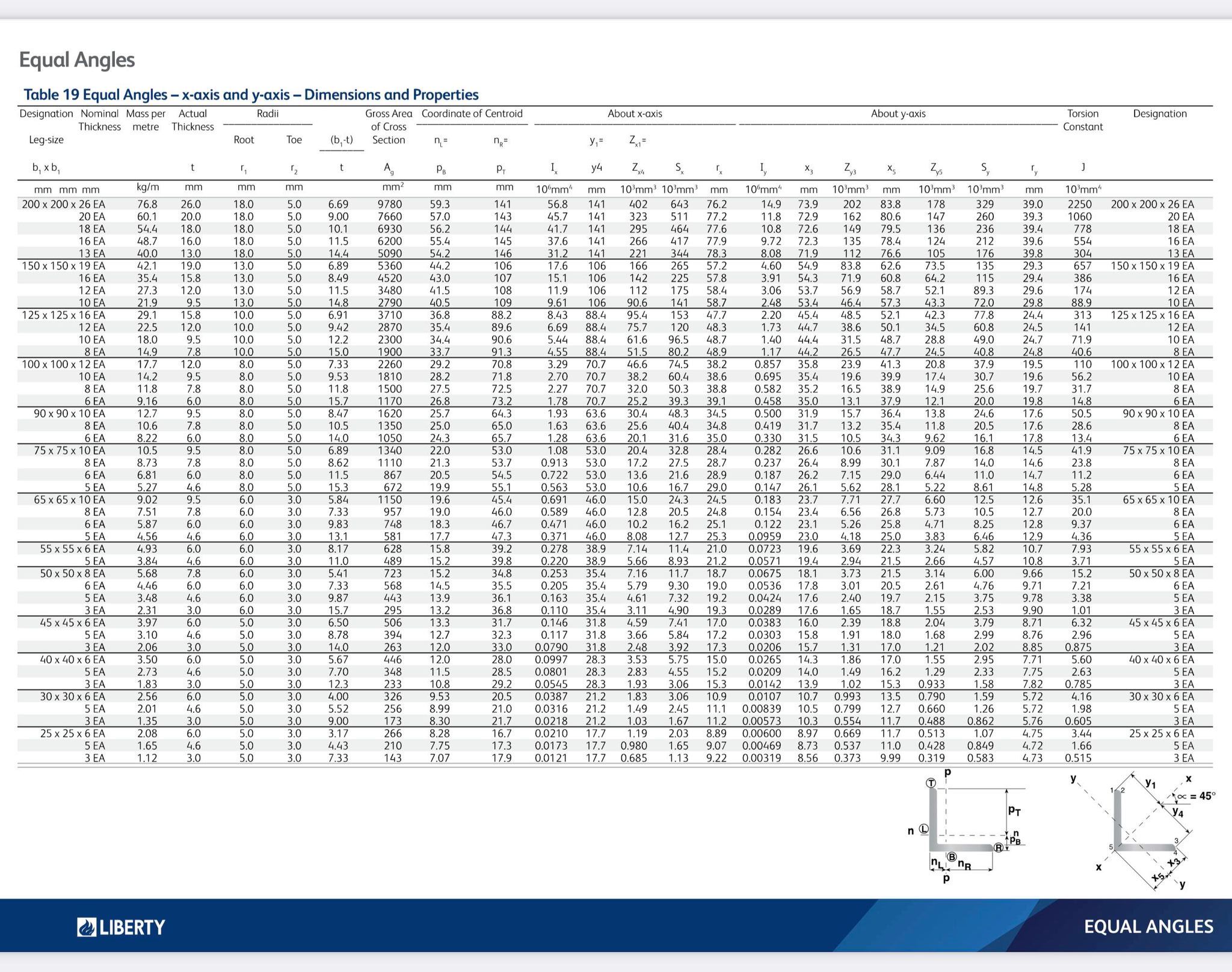Click the circled B marker in angle diagram
Screen dimensions: 1232x972
[x=952, y=857]
